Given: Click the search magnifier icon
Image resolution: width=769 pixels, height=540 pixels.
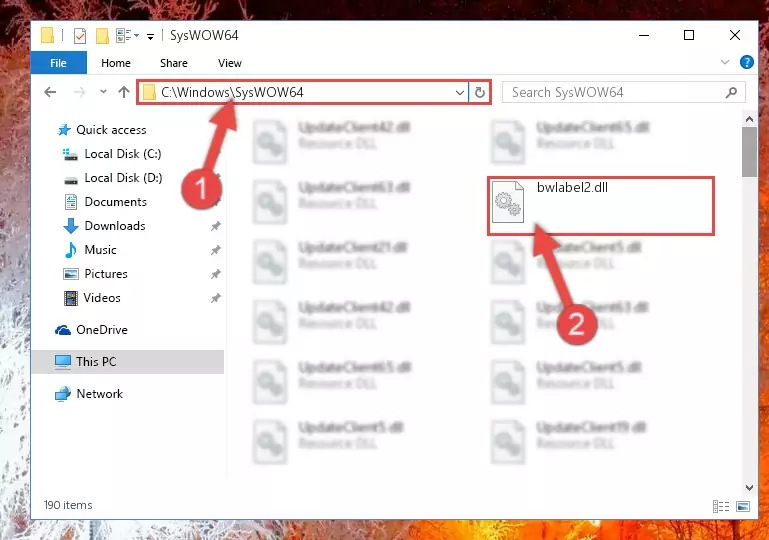Looking at the screenshot, I should pyautogui.click(x=731, y=92).
